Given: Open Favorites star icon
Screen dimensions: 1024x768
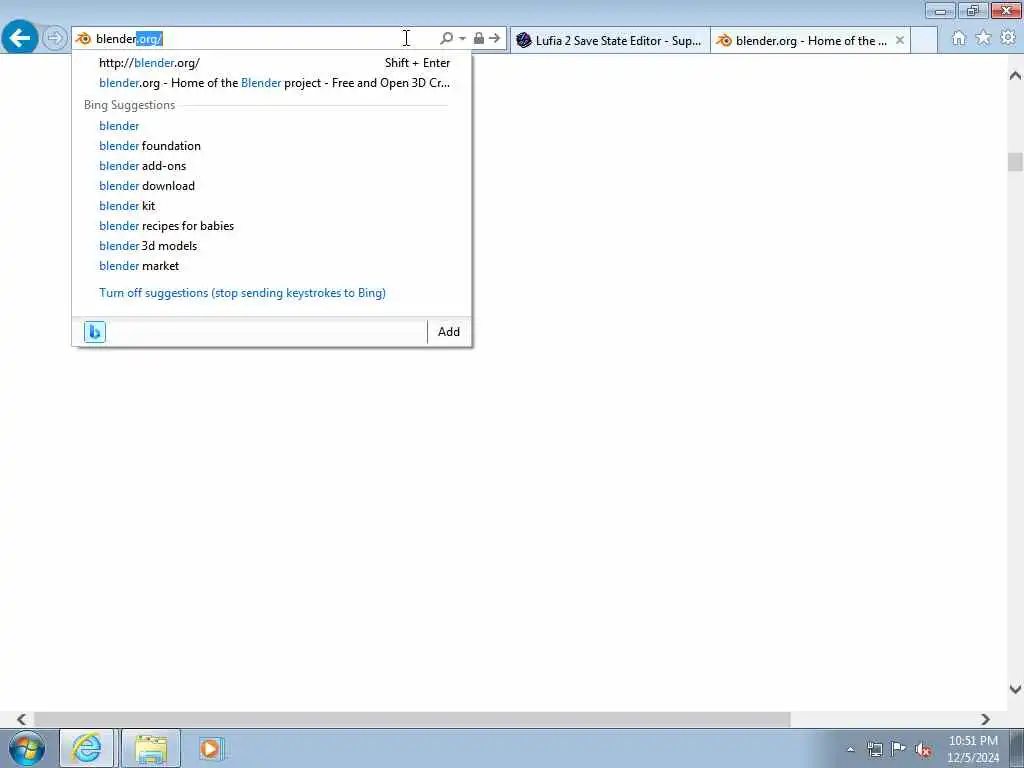Looking at the screenshot, I should (x=983, y=38).
